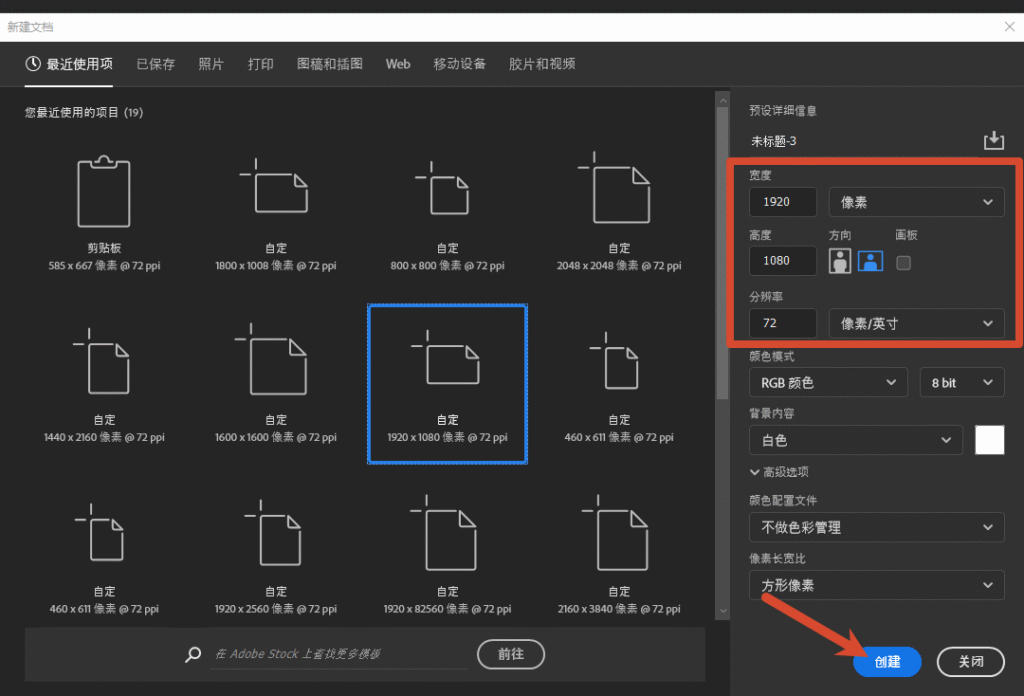Switch to the 已保存 tab
The height and width of the screenshot is (696, 1024).
click(x=155, y=64)
